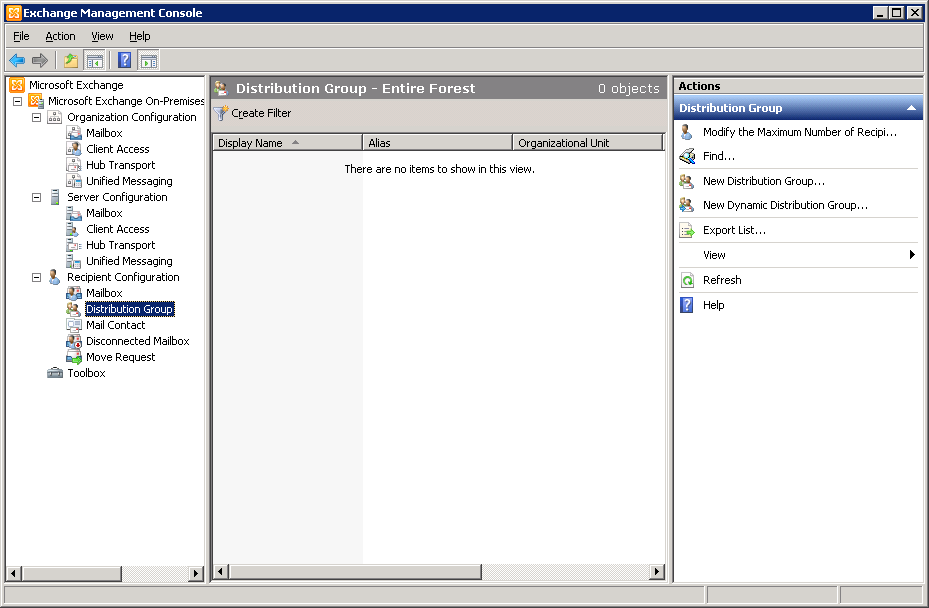Click the Create Filter link

[261, 113]
